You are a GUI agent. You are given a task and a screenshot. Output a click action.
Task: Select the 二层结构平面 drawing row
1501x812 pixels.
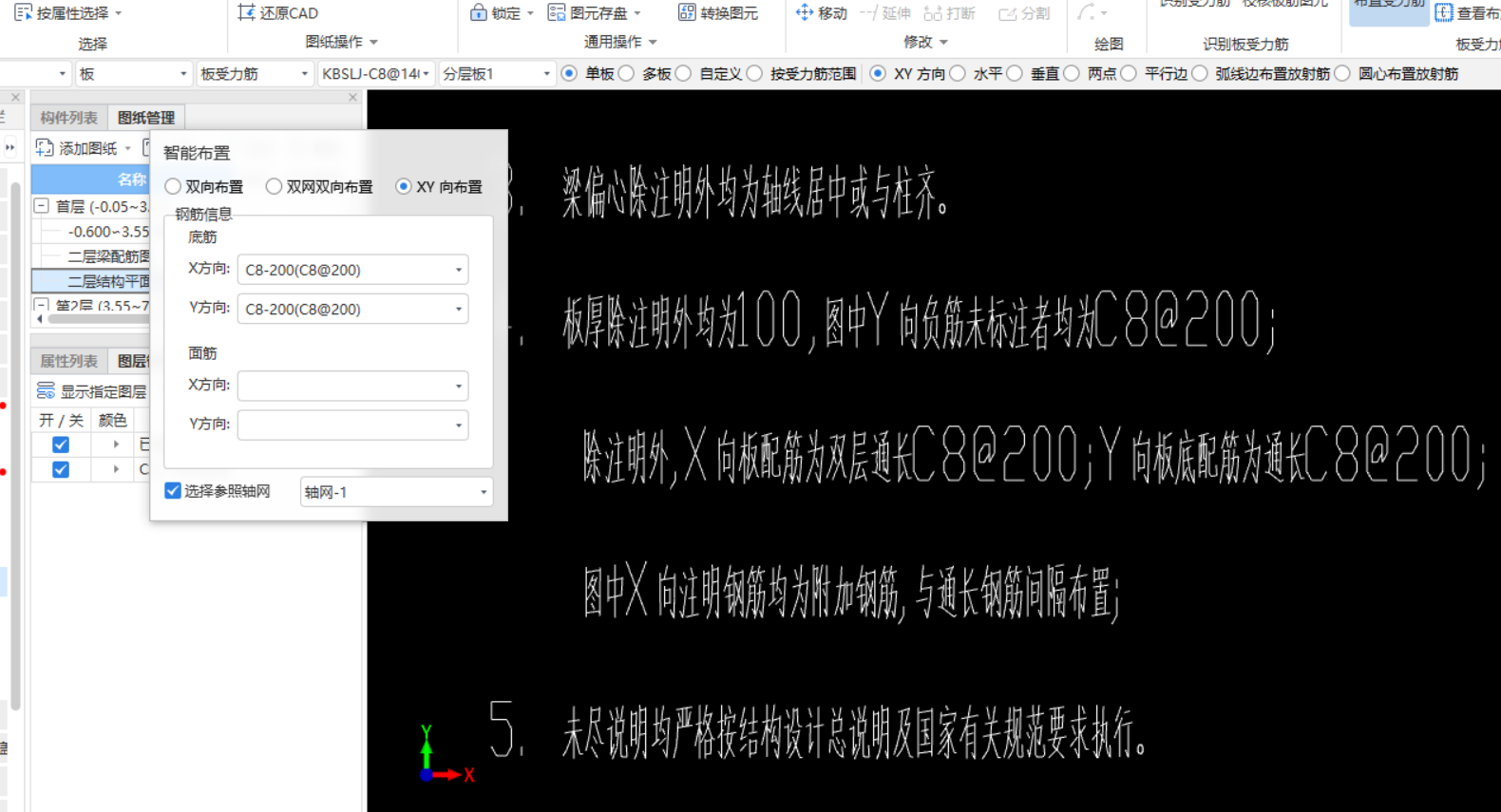[91, 281]
